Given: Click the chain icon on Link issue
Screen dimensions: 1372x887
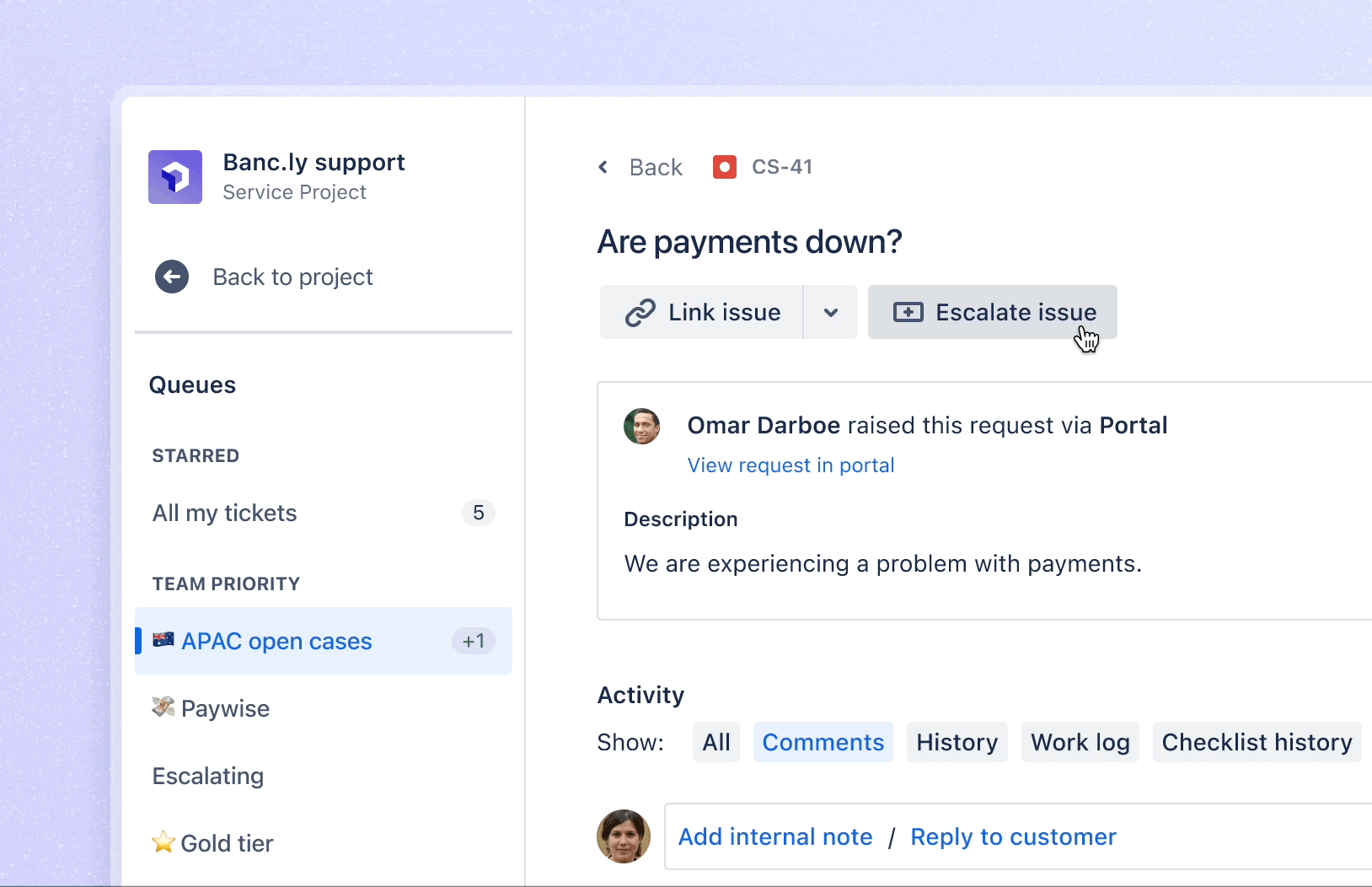Looking at the screenshot, I should pyautogui.click(x=640, y=312).
